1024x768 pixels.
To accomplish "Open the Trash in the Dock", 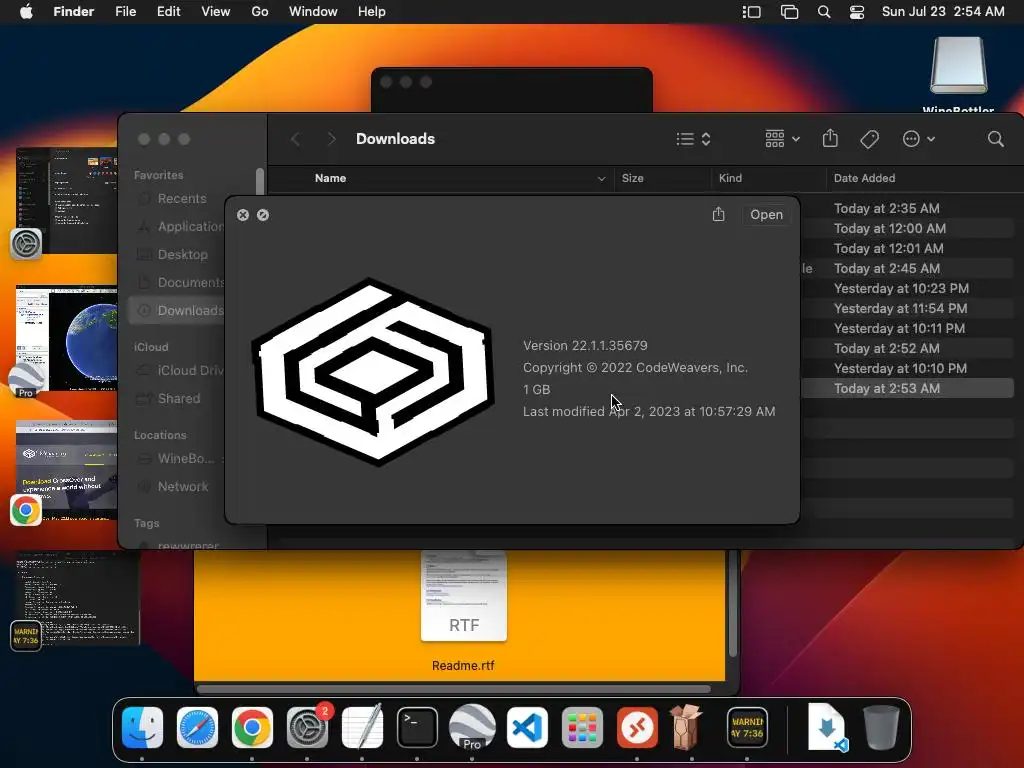I will pyautogui.click(x=881, y=727).
